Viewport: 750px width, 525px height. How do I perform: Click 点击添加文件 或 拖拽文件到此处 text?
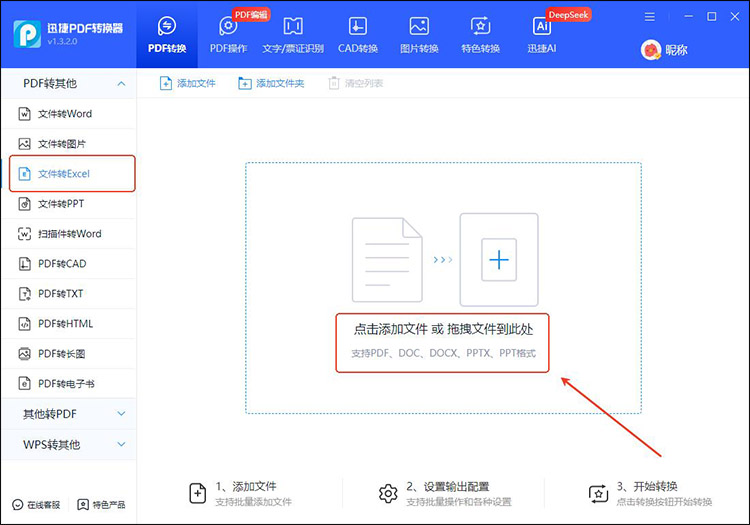click(x=443, y=329)
